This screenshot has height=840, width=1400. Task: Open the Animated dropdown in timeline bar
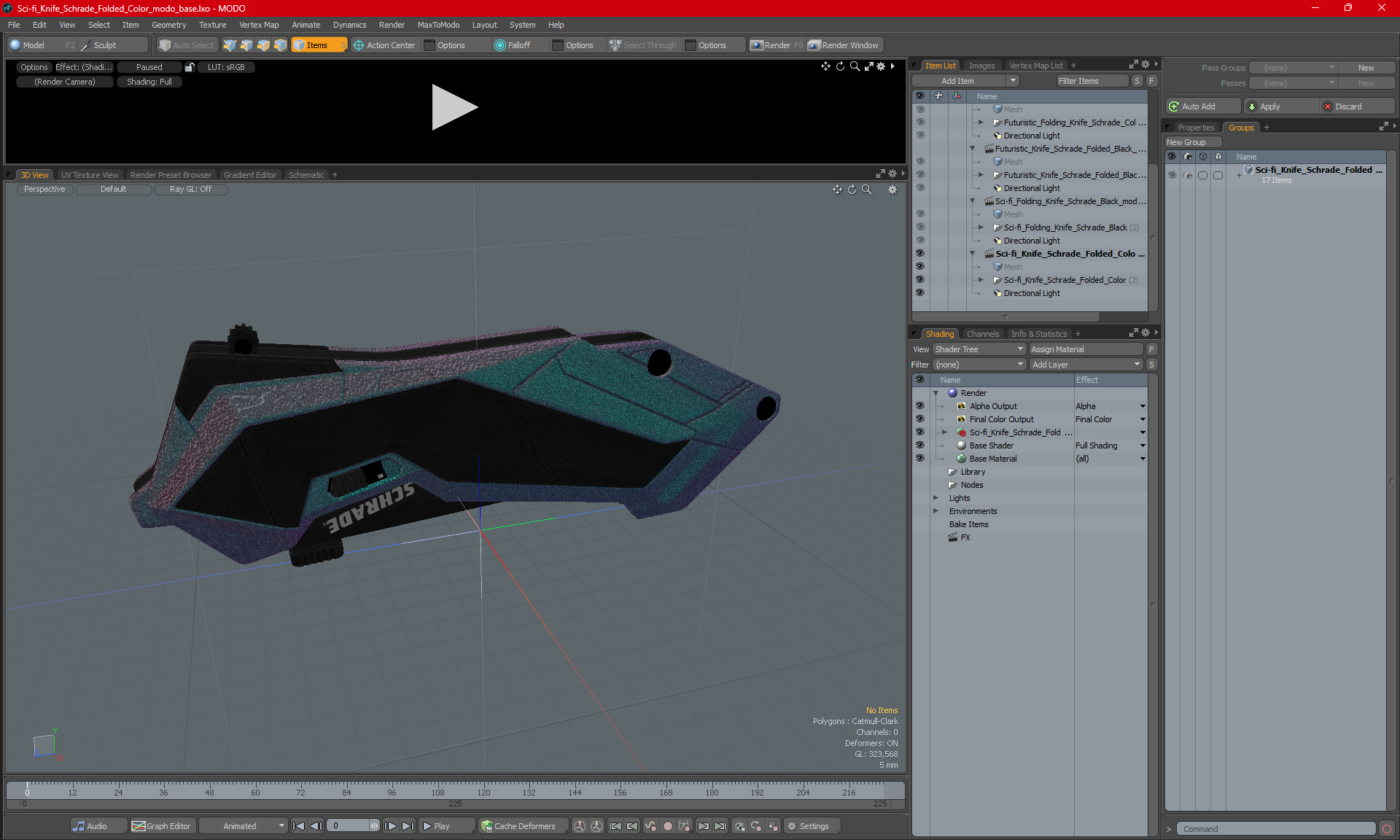244,826
